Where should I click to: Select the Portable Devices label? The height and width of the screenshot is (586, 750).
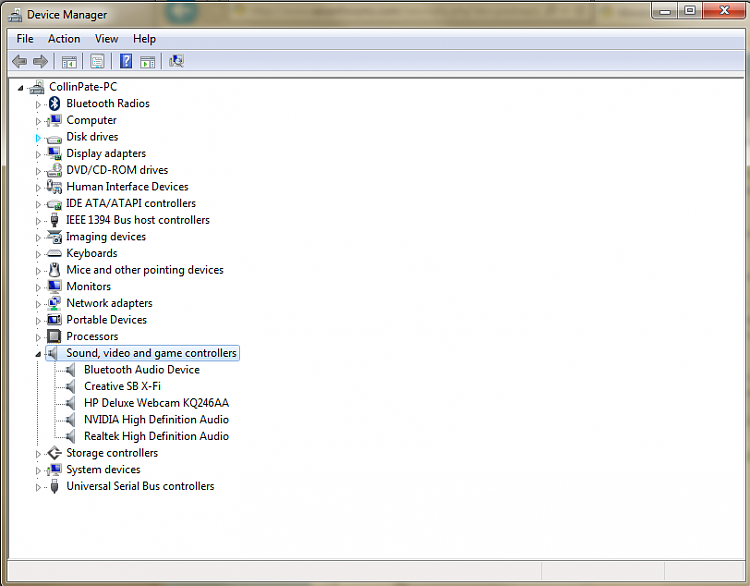[107, 320]
